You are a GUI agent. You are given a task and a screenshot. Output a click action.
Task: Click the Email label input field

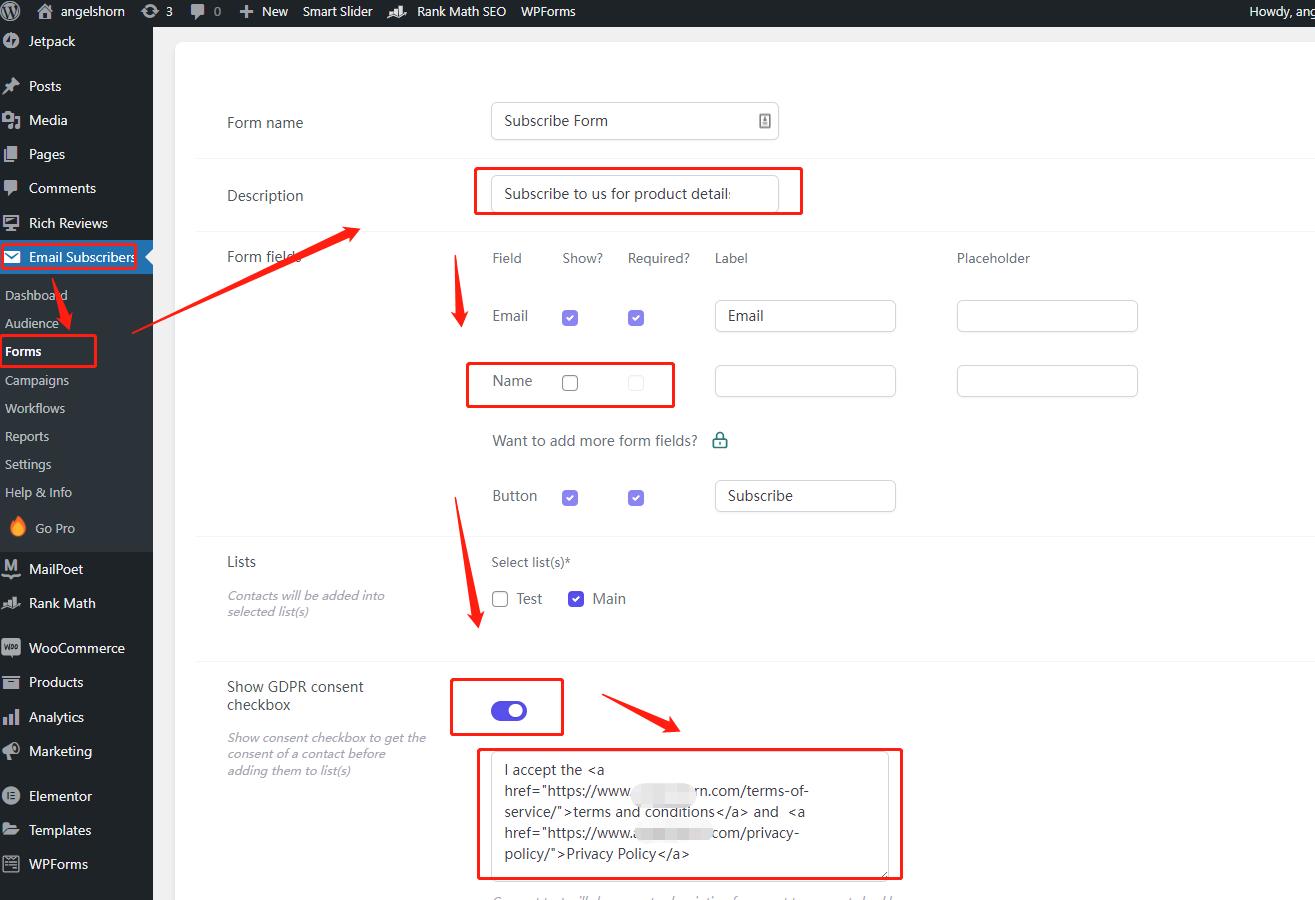click(x=805, y=316)
